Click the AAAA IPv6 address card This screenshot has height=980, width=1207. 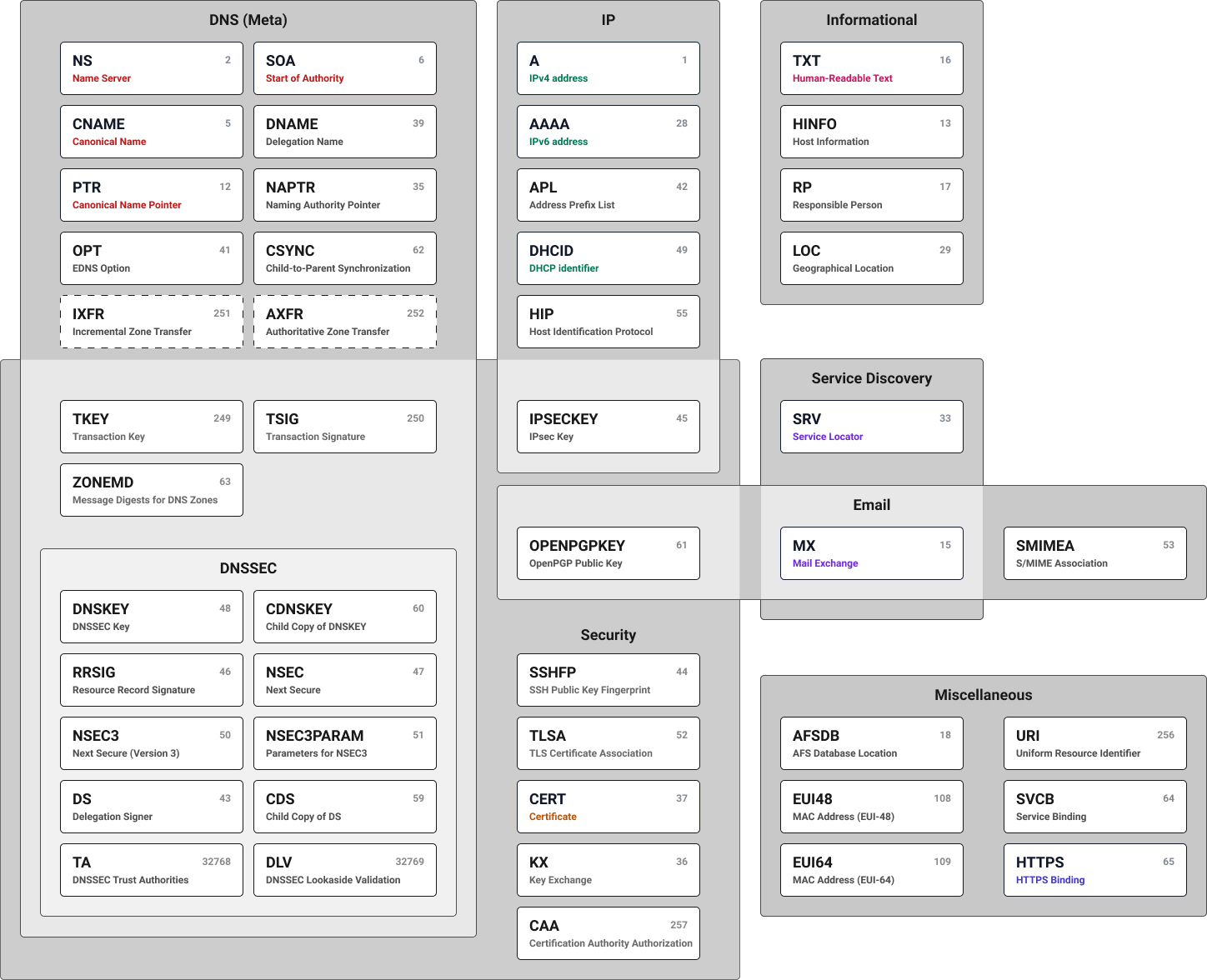608,132
